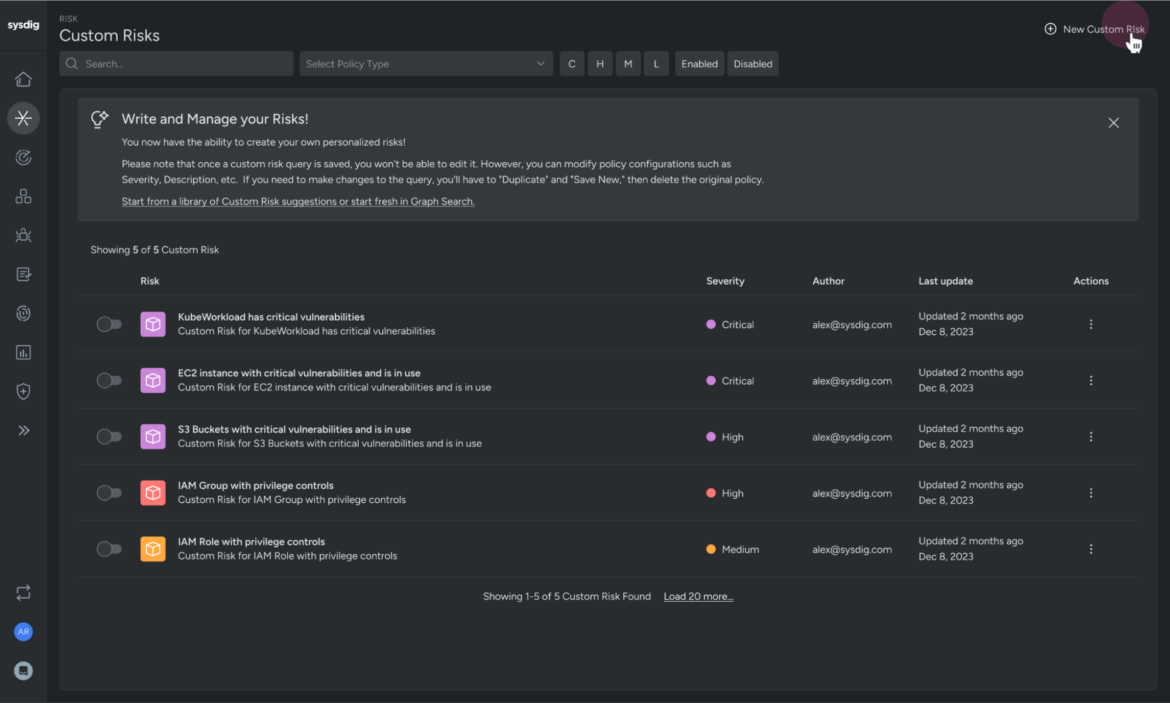Open the shield plus sidebar icon

[23, 391]
